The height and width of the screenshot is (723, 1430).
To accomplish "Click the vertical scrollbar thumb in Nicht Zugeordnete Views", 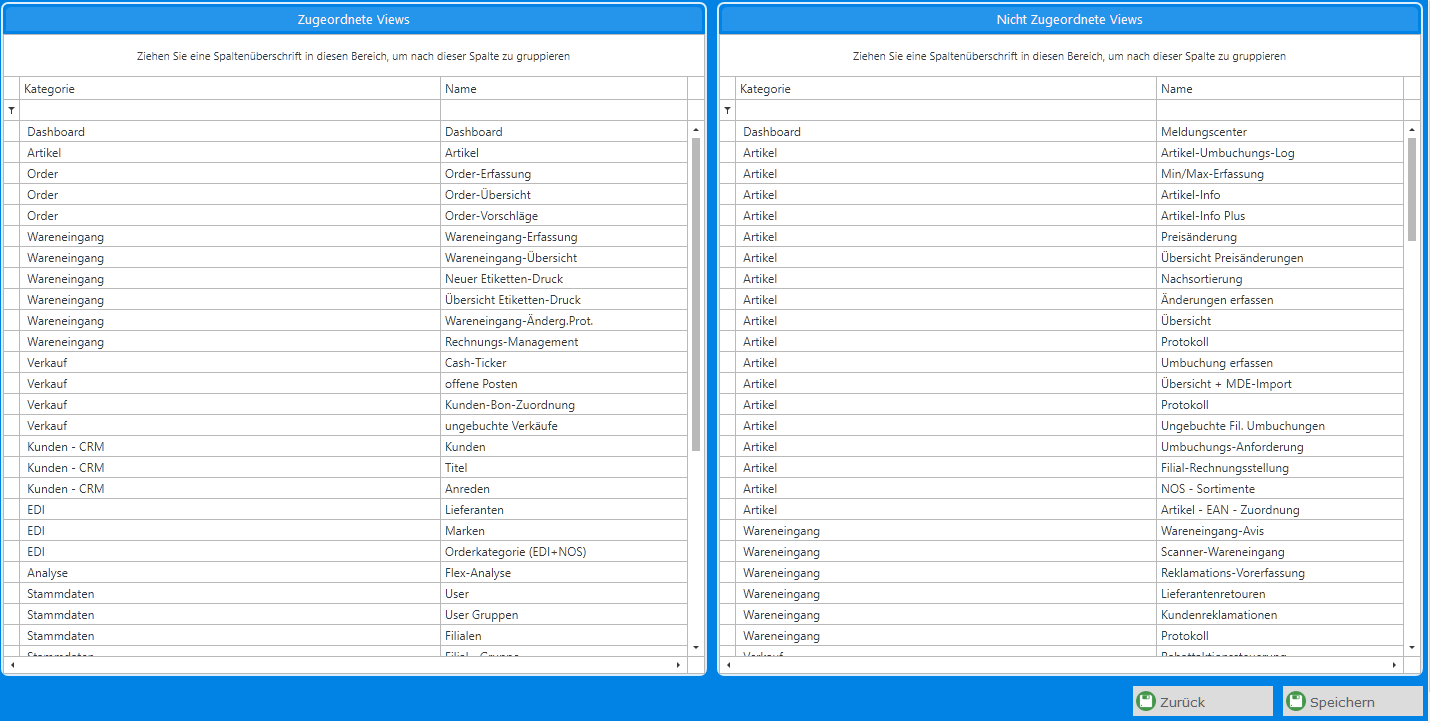I will [1411, 189].
